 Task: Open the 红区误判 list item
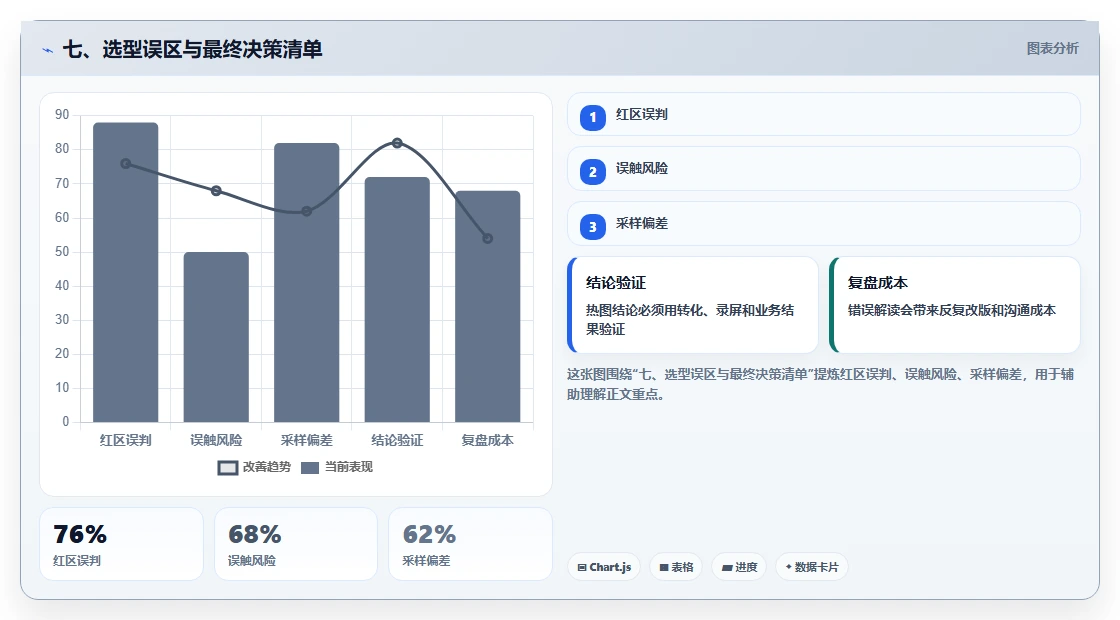click(x=824, y=114)
